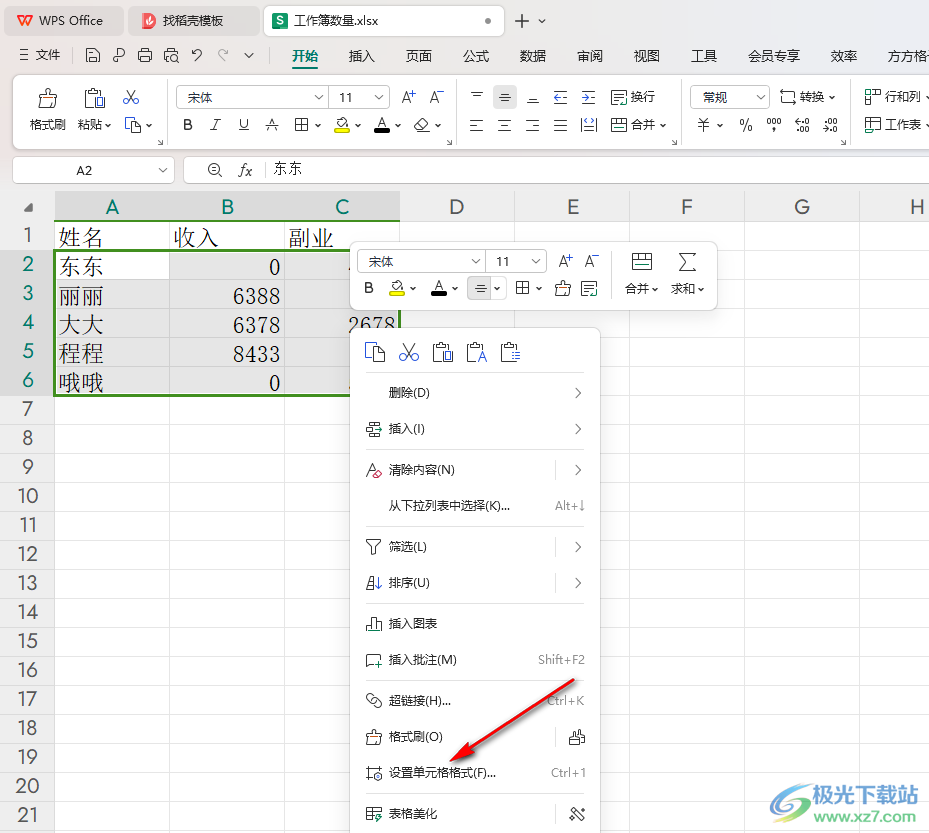Click Hyperlink (超链接) entry
Screen dimensions: 929x833
point(475,701)
